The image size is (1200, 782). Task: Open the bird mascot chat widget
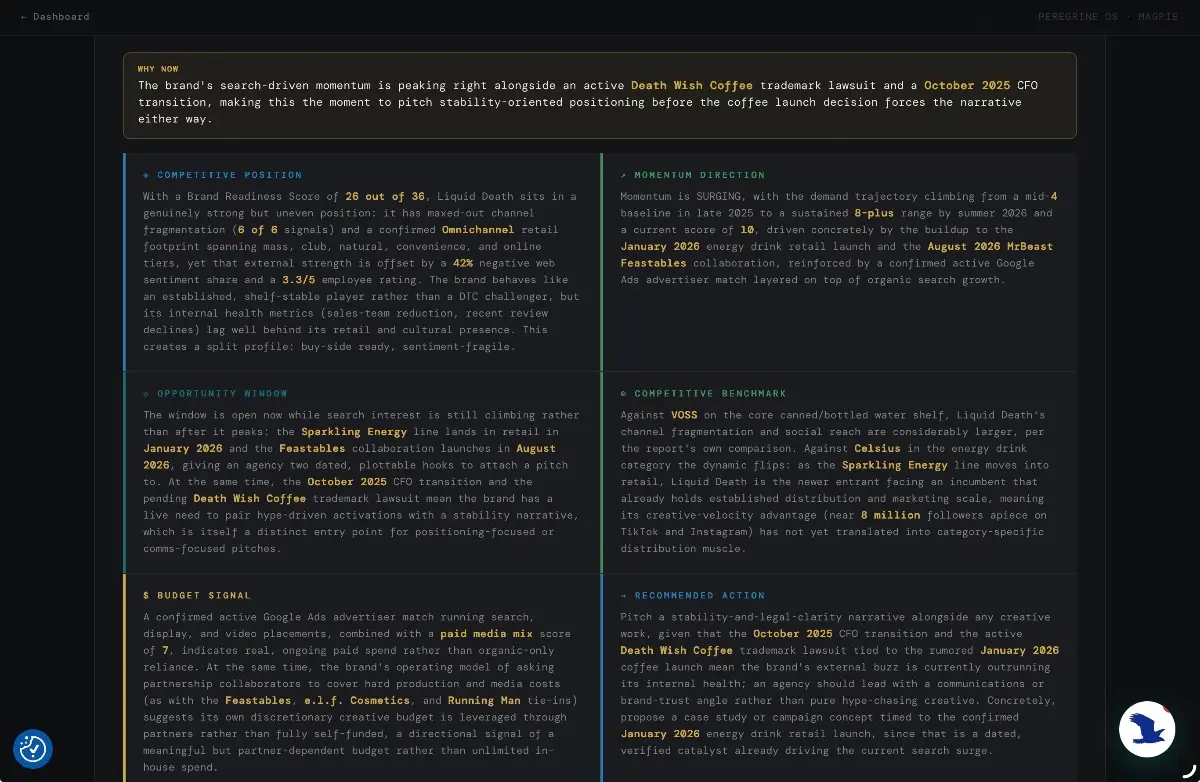pyautogui.click(x=1147, y=729)
